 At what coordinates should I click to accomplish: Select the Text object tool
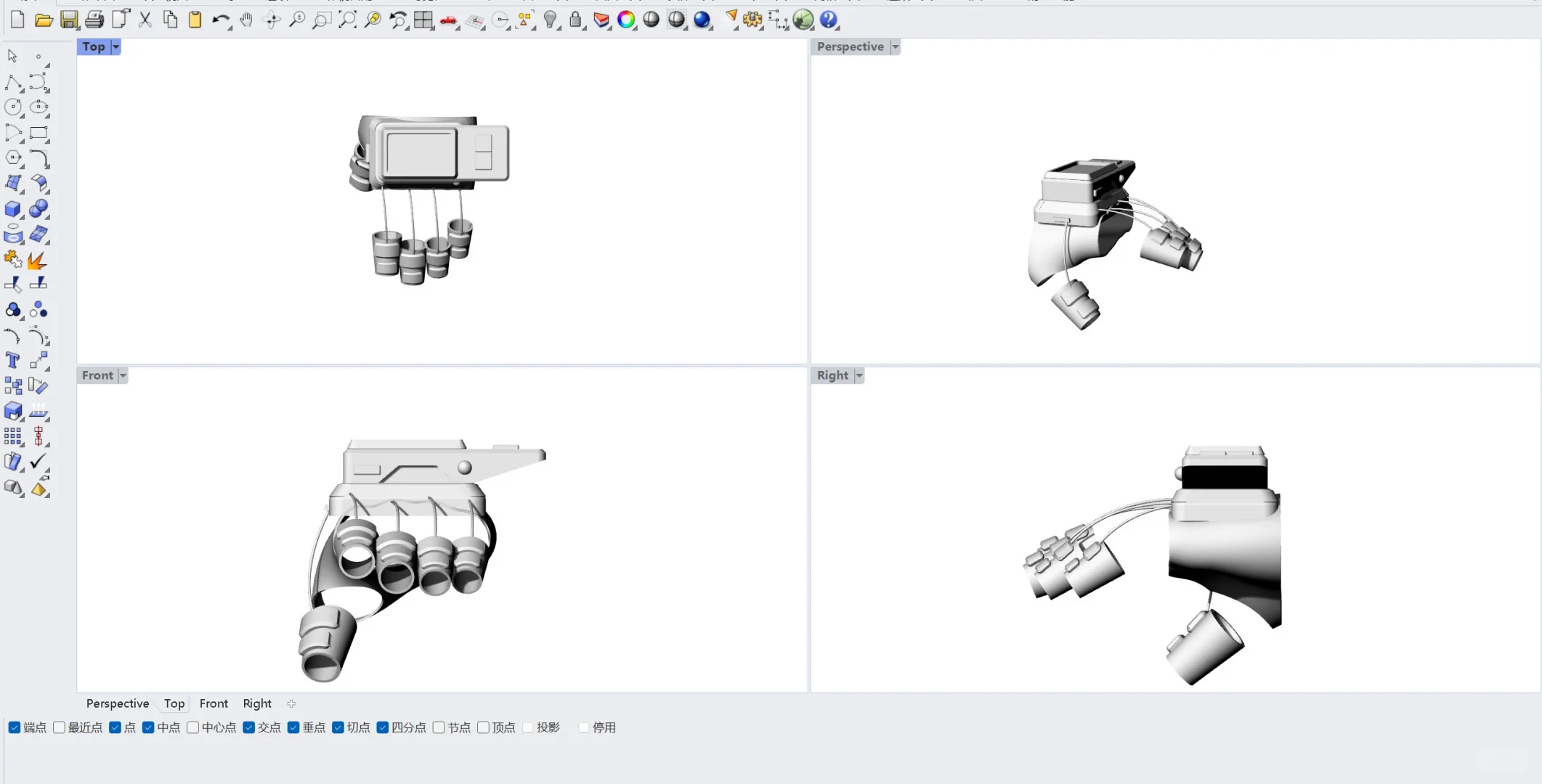click(12, 361)
